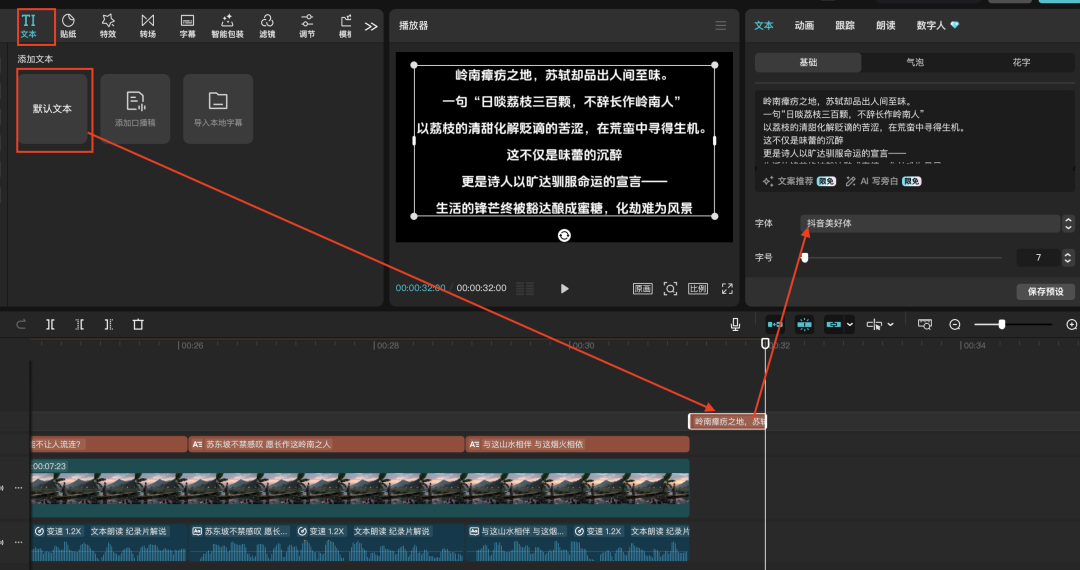
Task: Click AI 写旁白 narration button
Action: pos(883,181)
